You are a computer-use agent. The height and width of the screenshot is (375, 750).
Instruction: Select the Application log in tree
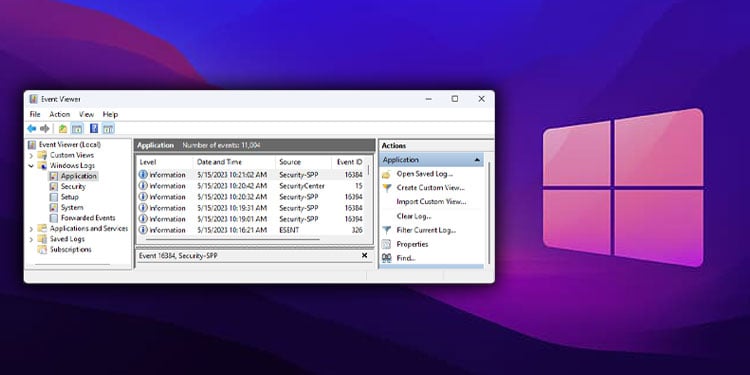coord(79,176)
